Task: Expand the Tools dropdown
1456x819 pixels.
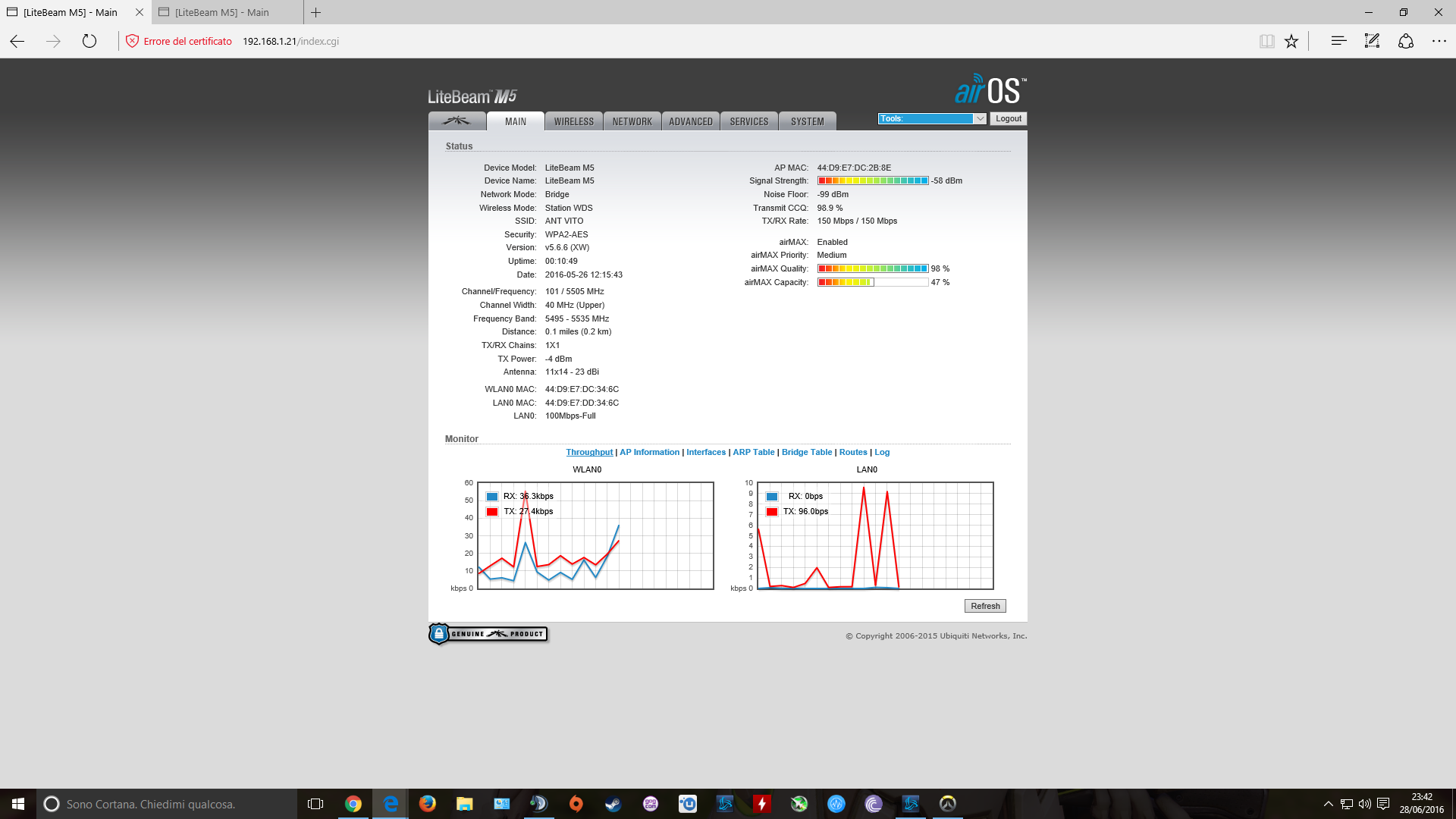Action: click(x=932, y=118)
